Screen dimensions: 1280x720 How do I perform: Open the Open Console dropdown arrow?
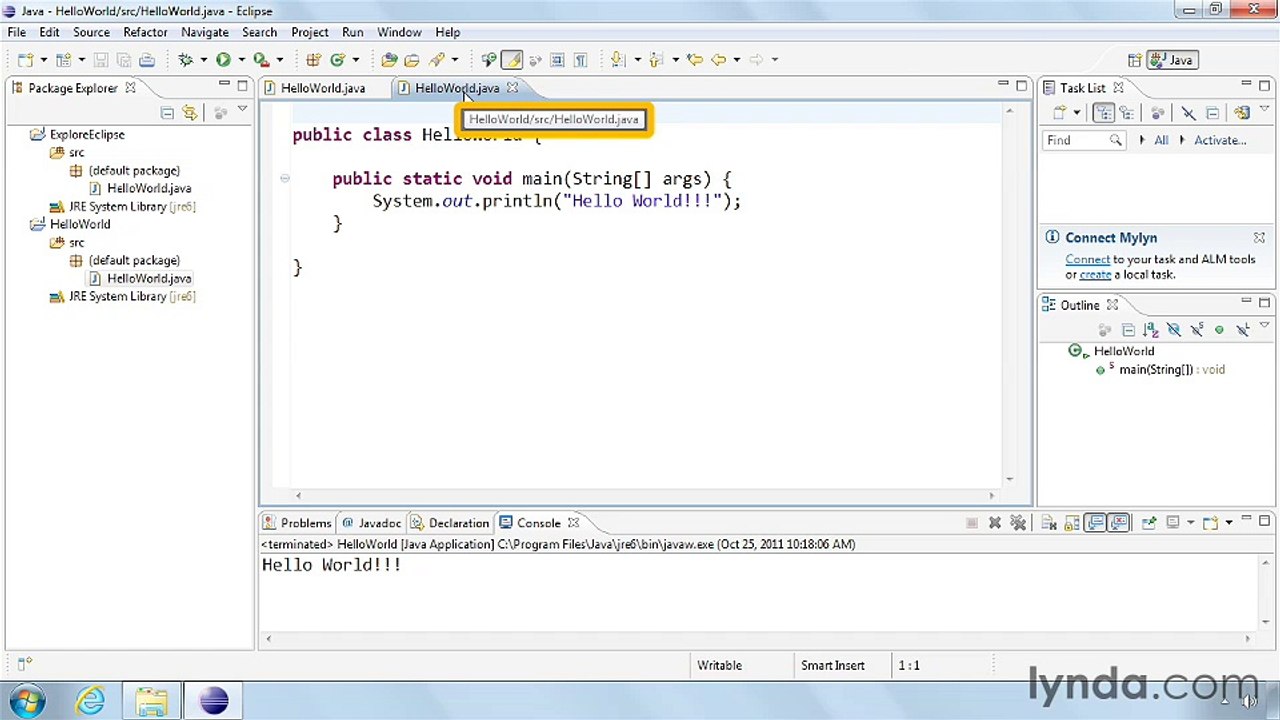[1229, 523]
